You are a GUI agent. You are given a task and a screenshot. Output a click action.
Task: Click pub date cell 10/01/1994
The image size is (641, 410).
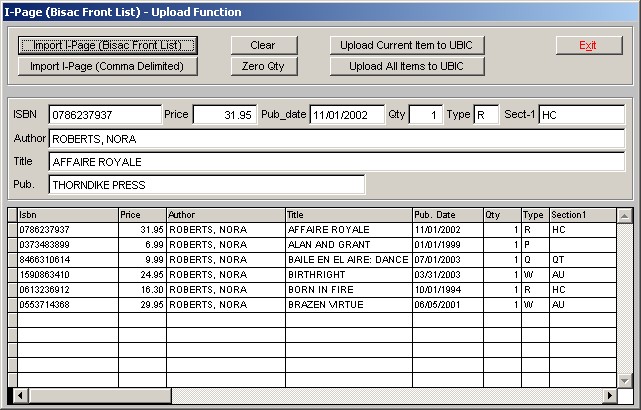tap(448, 290)
